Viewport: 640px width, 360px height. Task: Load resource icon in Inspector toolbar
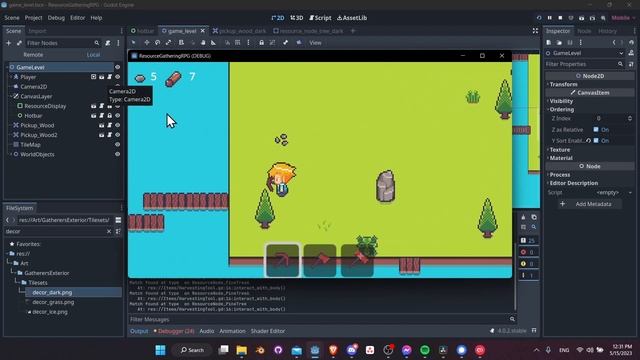[559, 42]
